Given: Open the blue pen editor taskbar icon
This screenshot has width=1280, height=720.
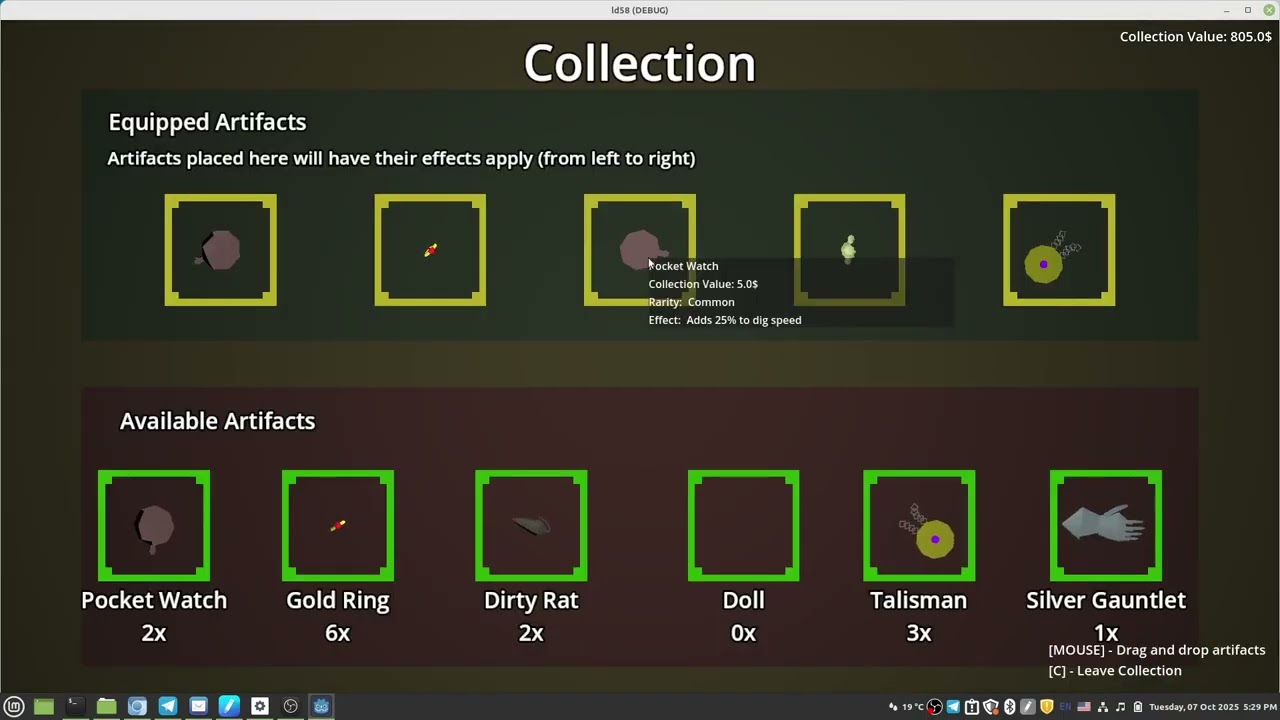Looking at the screenshot, I should (229, 706).
